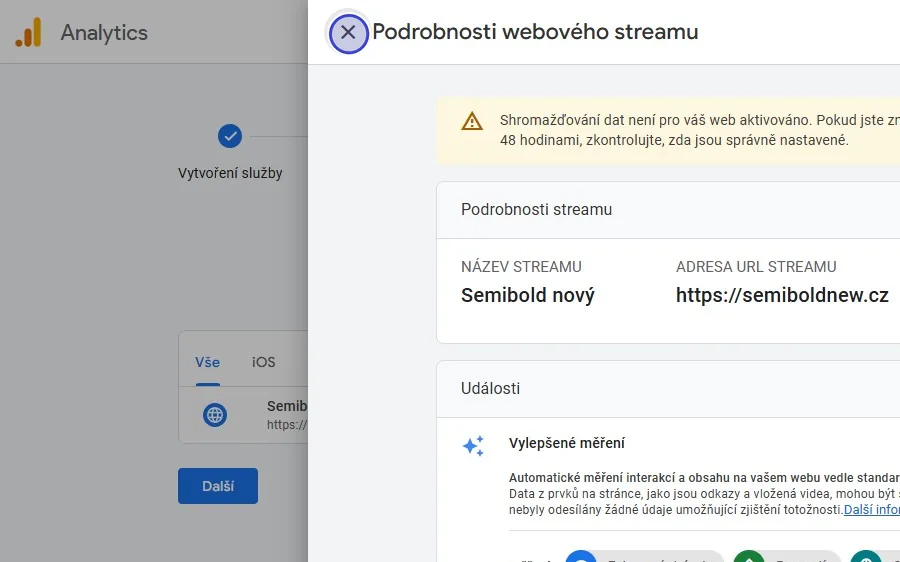Click the globe icon of the web stream
The height and width of the screenshot is (562, 900).
[x=215, y=414]
